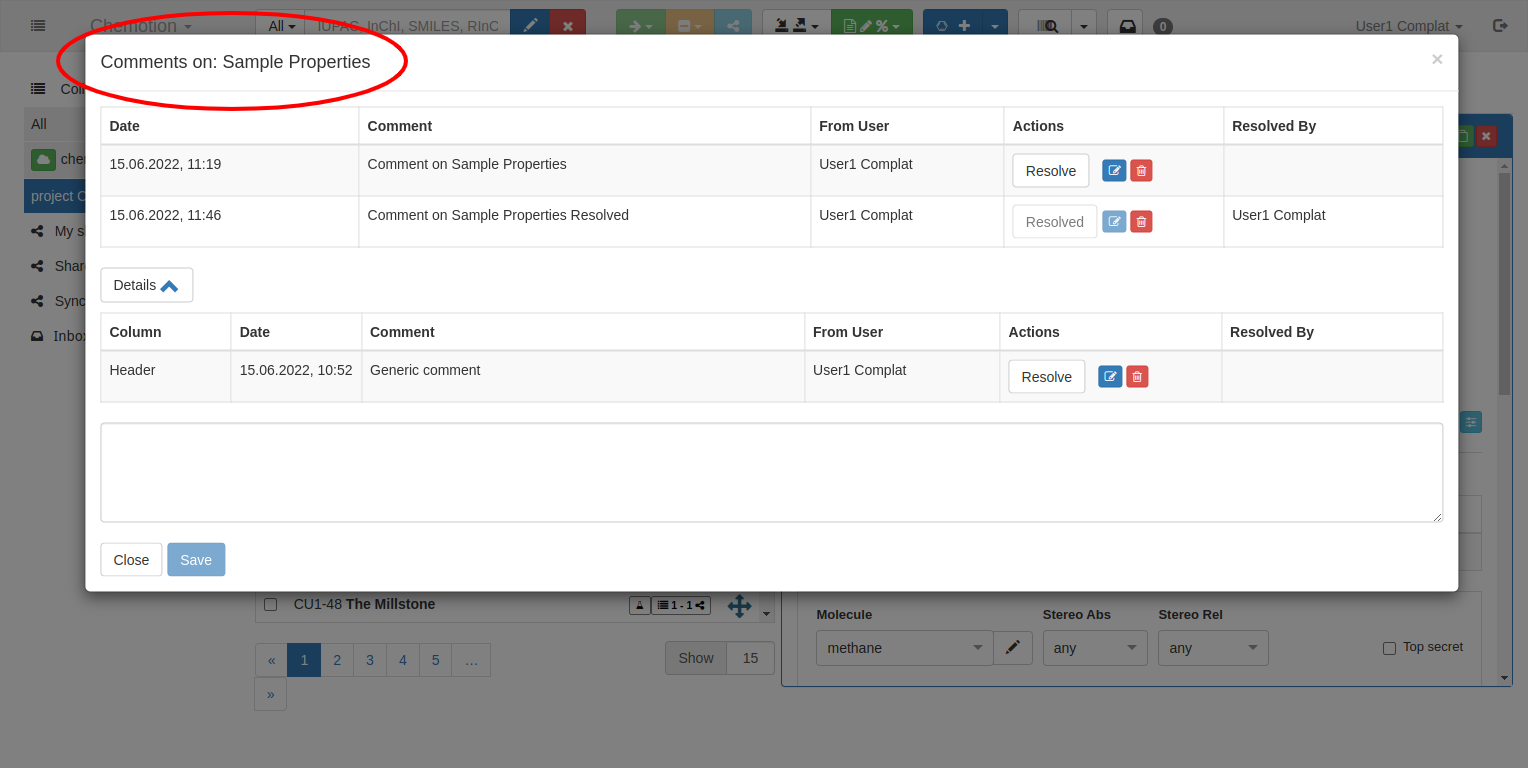Click the collections list icon in sidebar
The width and height of the screenshot is (1528, 768).
point(38,89)
